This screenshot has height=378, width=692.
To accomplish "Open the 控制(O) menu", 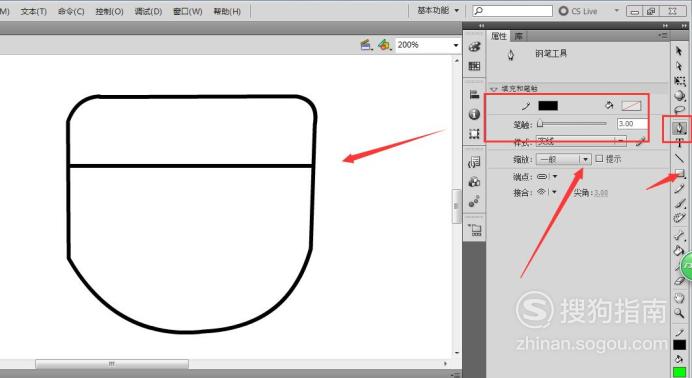I will (x=109, y=11).
